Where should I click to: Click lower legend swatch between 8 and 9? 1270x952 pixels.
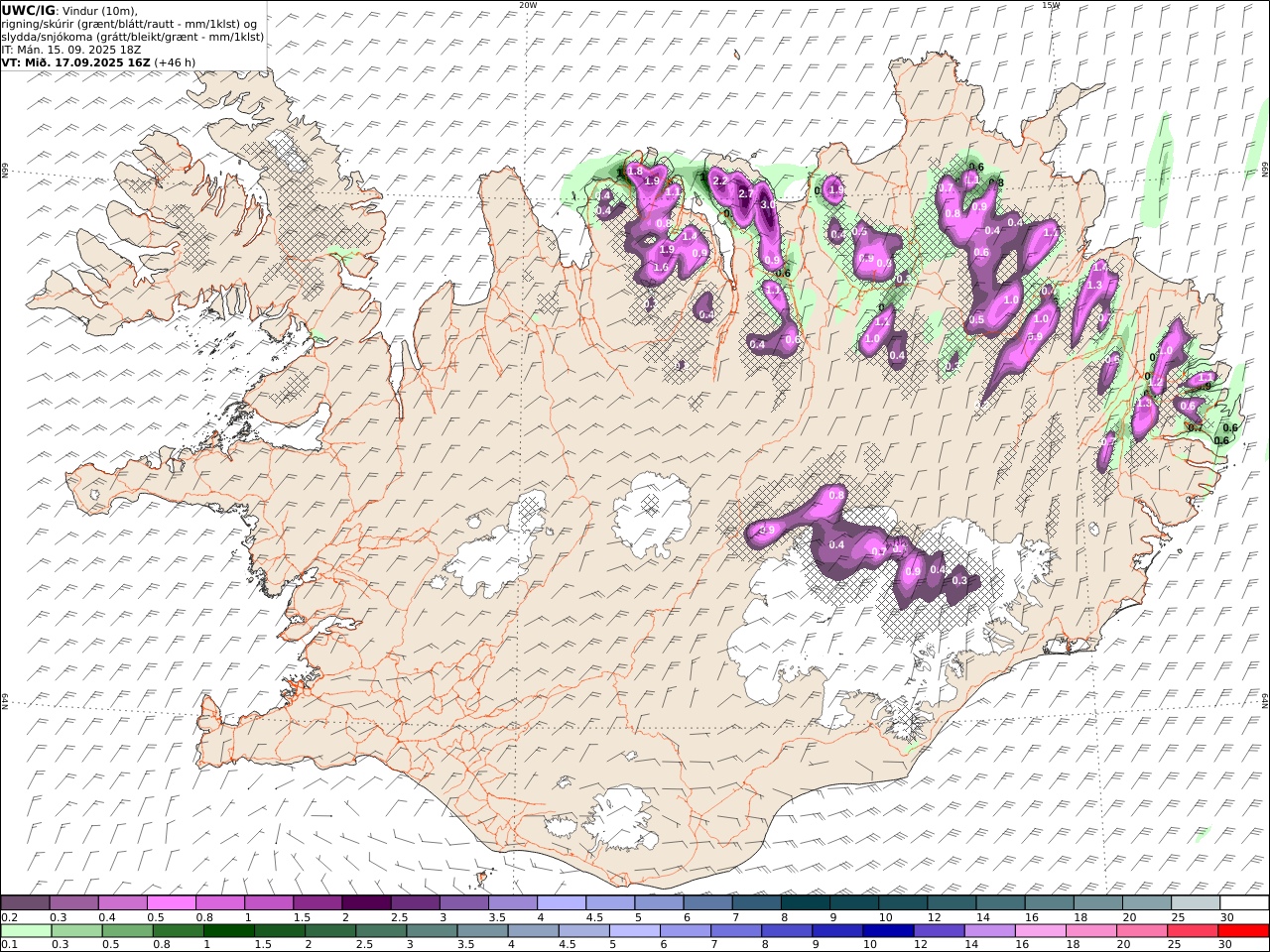(786, 931)
